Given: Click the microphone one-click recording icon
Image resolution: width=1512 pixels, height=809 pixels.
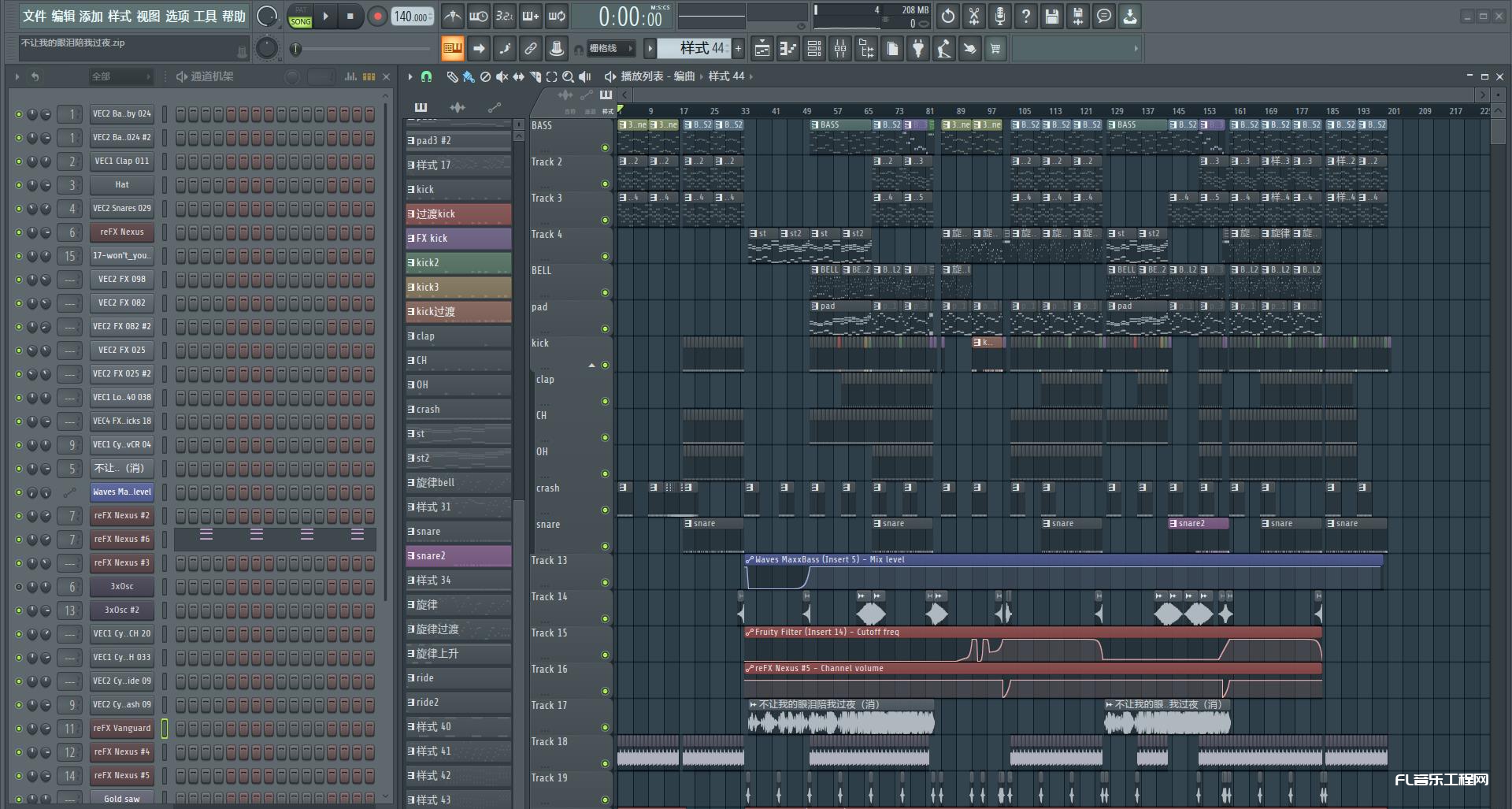Looking at the screenshot, I should point(999,16).
